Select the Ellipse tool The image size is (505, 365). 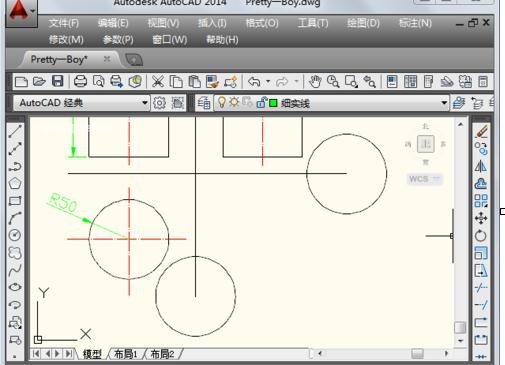point(15,287)
